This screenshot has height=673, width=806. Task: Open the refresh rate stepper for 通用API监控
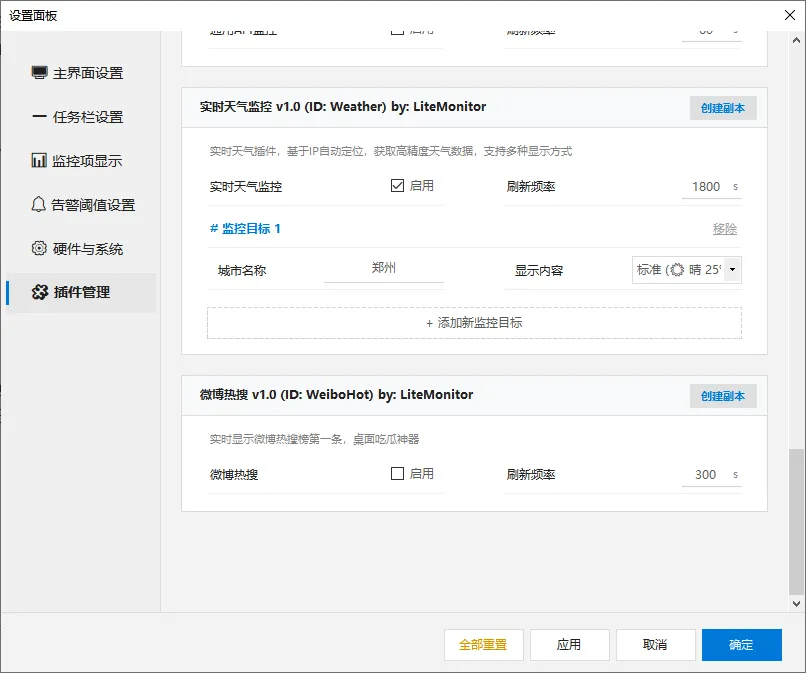pyautogui.click(x=733, y=29)
